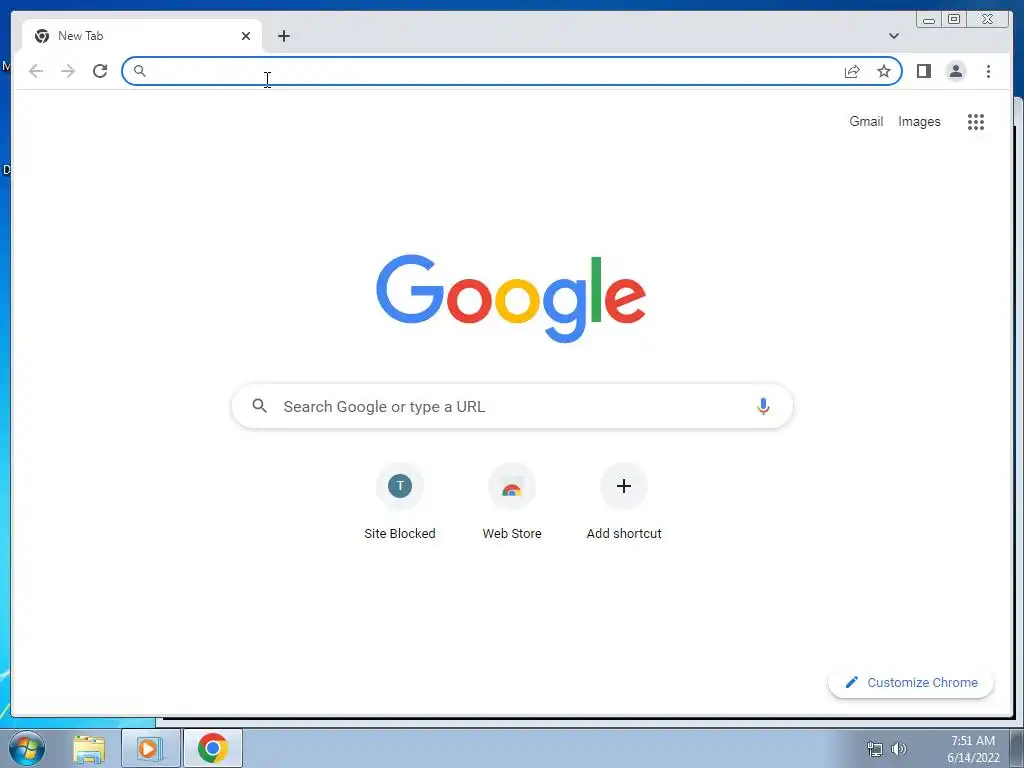Open the side panel icon
1024x768 pixels.
[x=923, y=71]
